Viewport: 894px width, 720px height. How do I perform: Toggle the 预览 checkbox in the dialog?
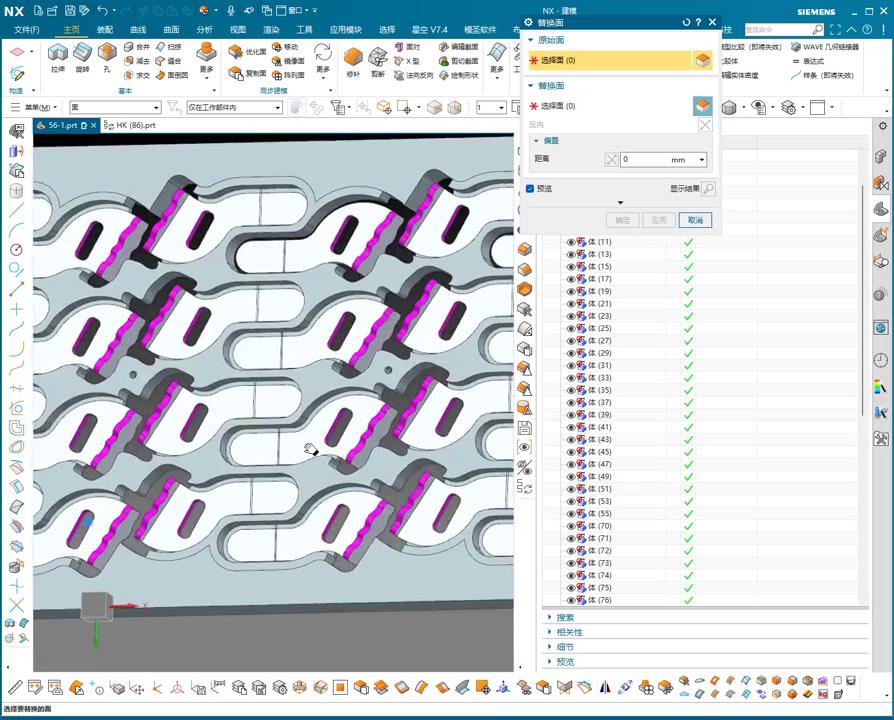click(x=530, y=188)
